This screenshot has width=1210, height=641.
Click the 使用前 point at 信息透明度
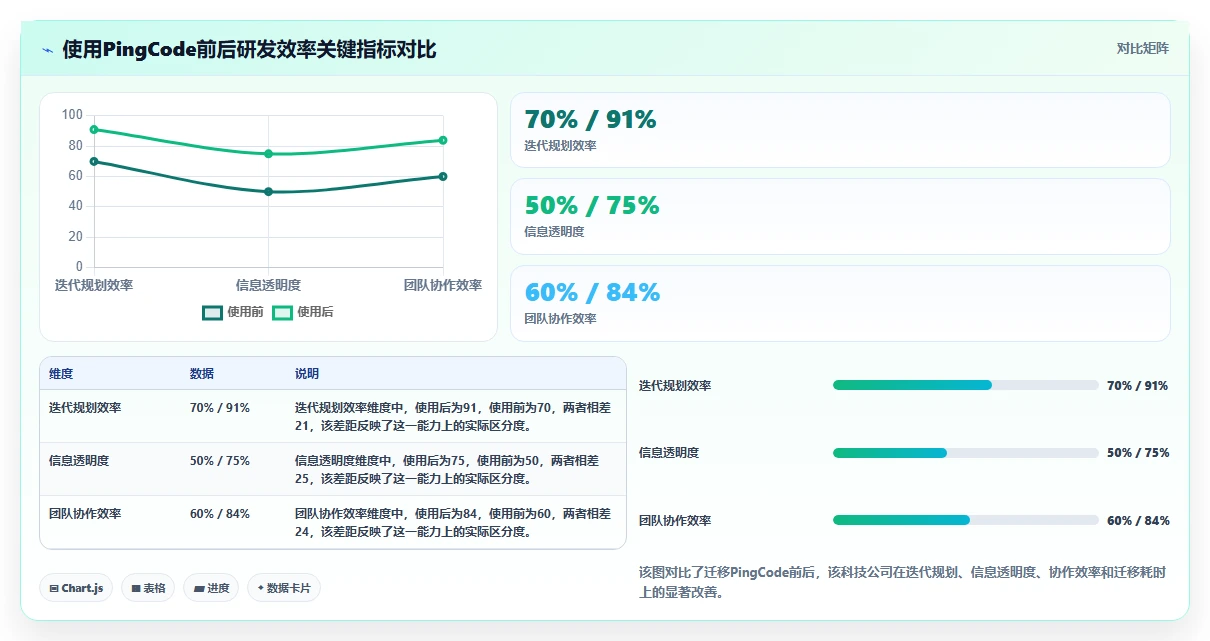tap(268, 191)
